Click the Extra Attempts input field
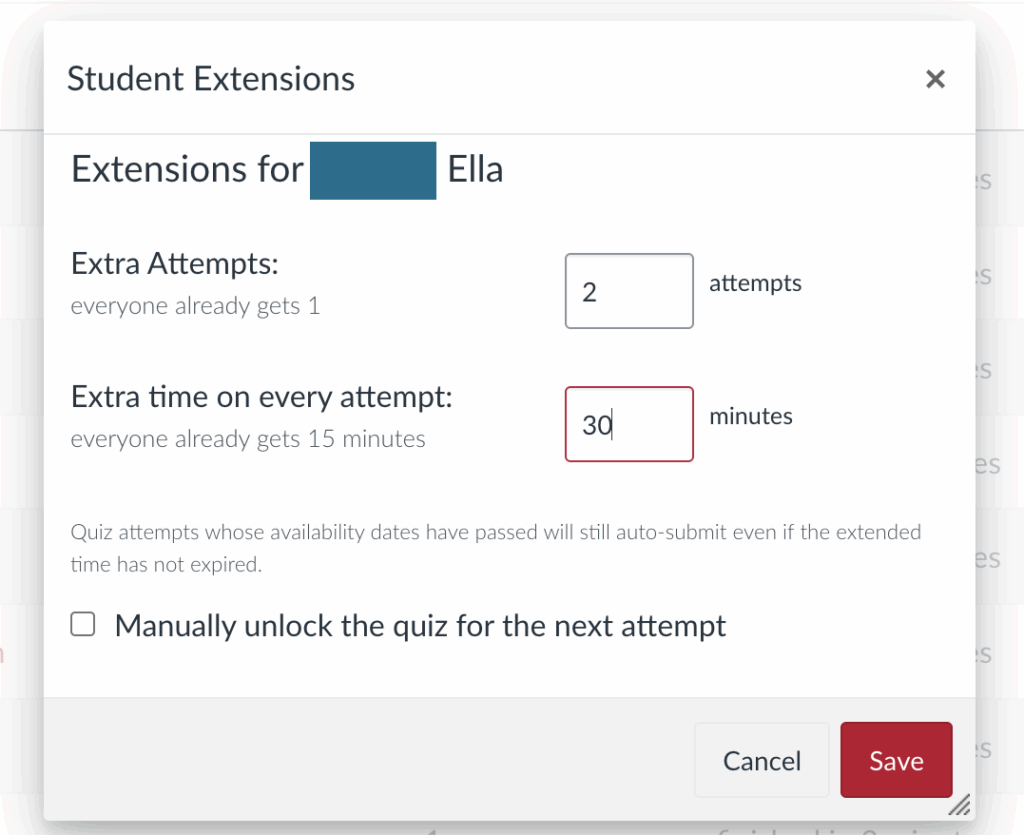1024x835 pixels. (x=629, y=290)
